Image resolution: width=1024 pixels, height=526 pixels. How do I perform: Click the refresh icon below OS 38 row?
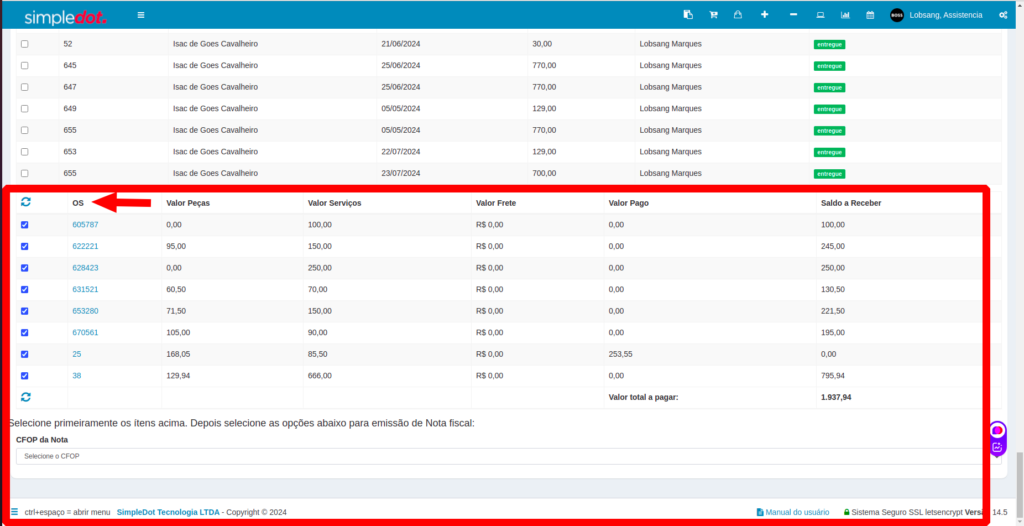25,397
